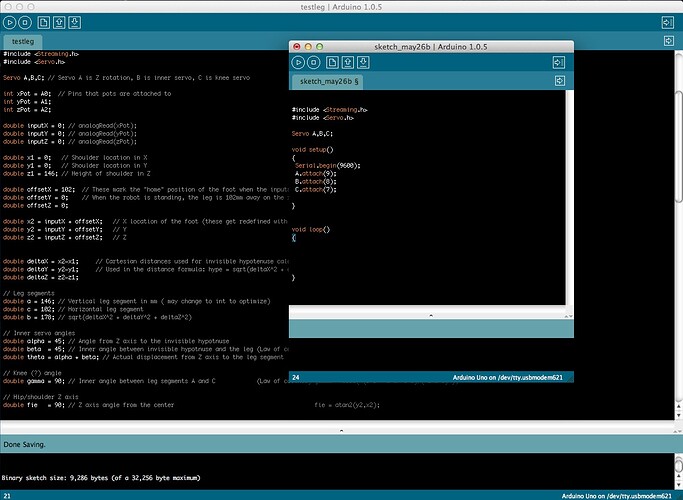
Task: Click 'void setup()' line in sketch_may26b
Action: tap(312, 150)
